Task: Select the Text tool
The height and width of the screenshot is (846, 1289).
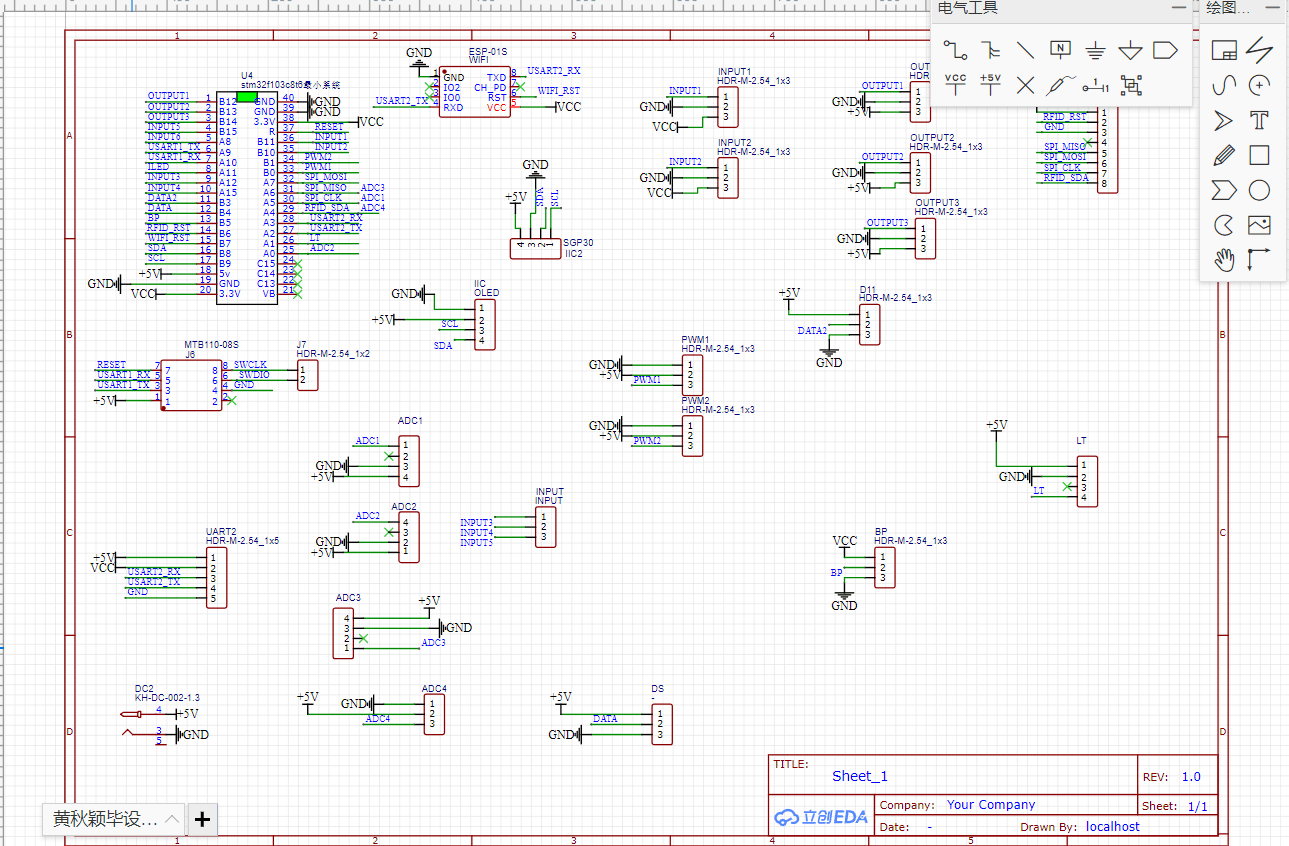Action: (1260, 121)
